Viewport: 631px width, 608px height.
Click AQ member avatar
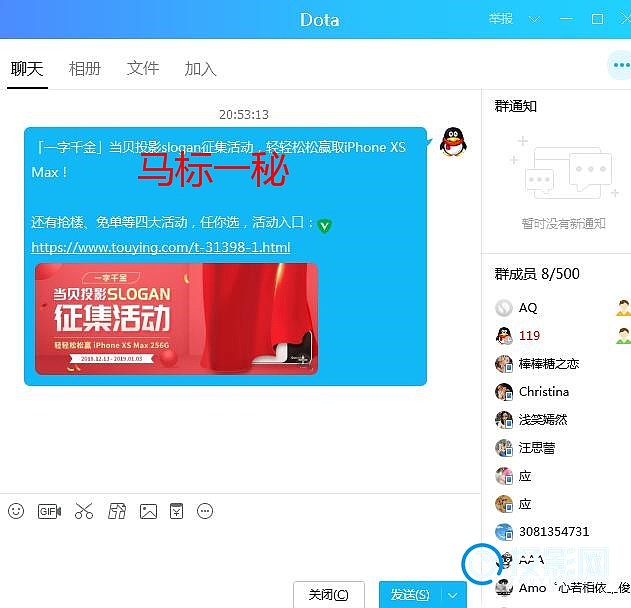pyautogui.click(x=504, y=308)
